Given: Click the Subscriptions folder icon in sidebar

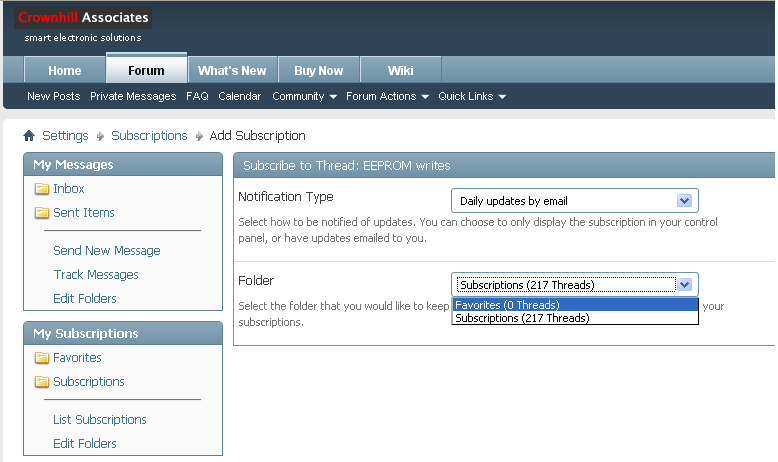Looking at the screenshot, I should pyautogui.click(x=42, y=382).
